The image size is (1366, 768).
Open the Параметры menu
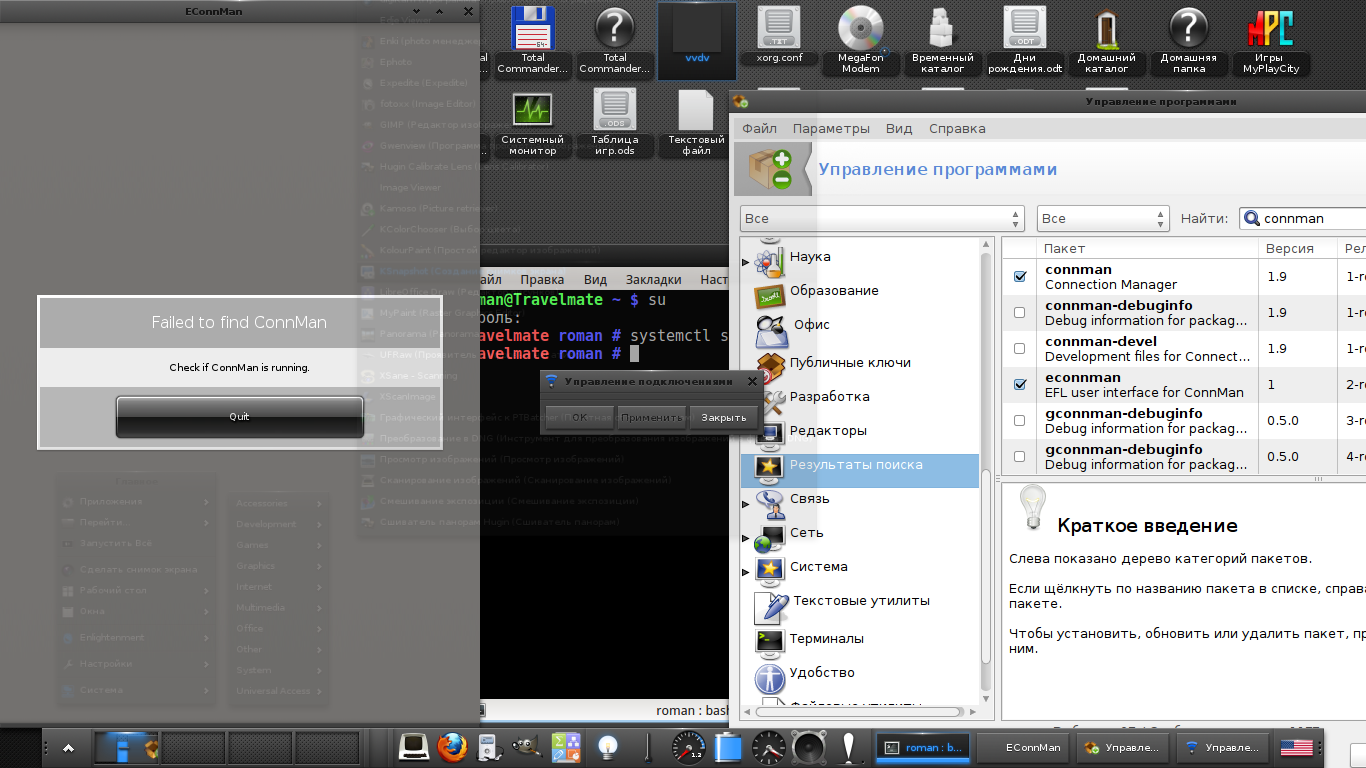coord(831,129)
